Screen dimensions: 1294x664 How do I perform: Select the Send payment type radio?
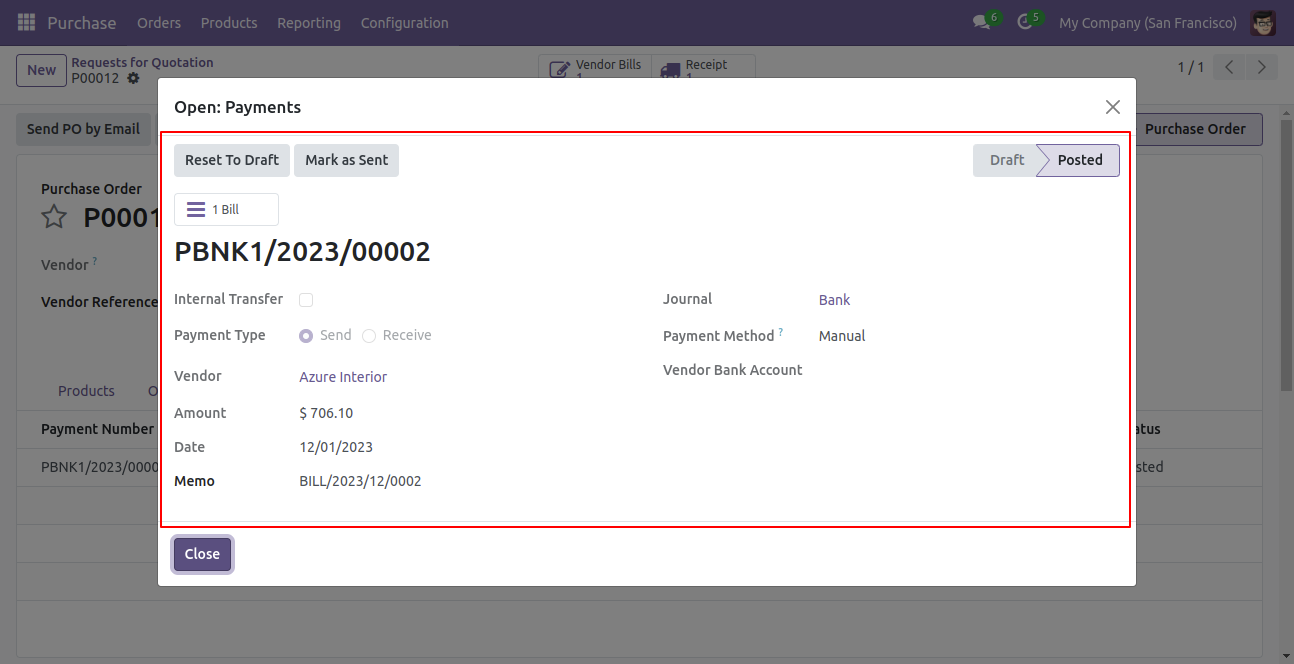(x=306, y=336)
